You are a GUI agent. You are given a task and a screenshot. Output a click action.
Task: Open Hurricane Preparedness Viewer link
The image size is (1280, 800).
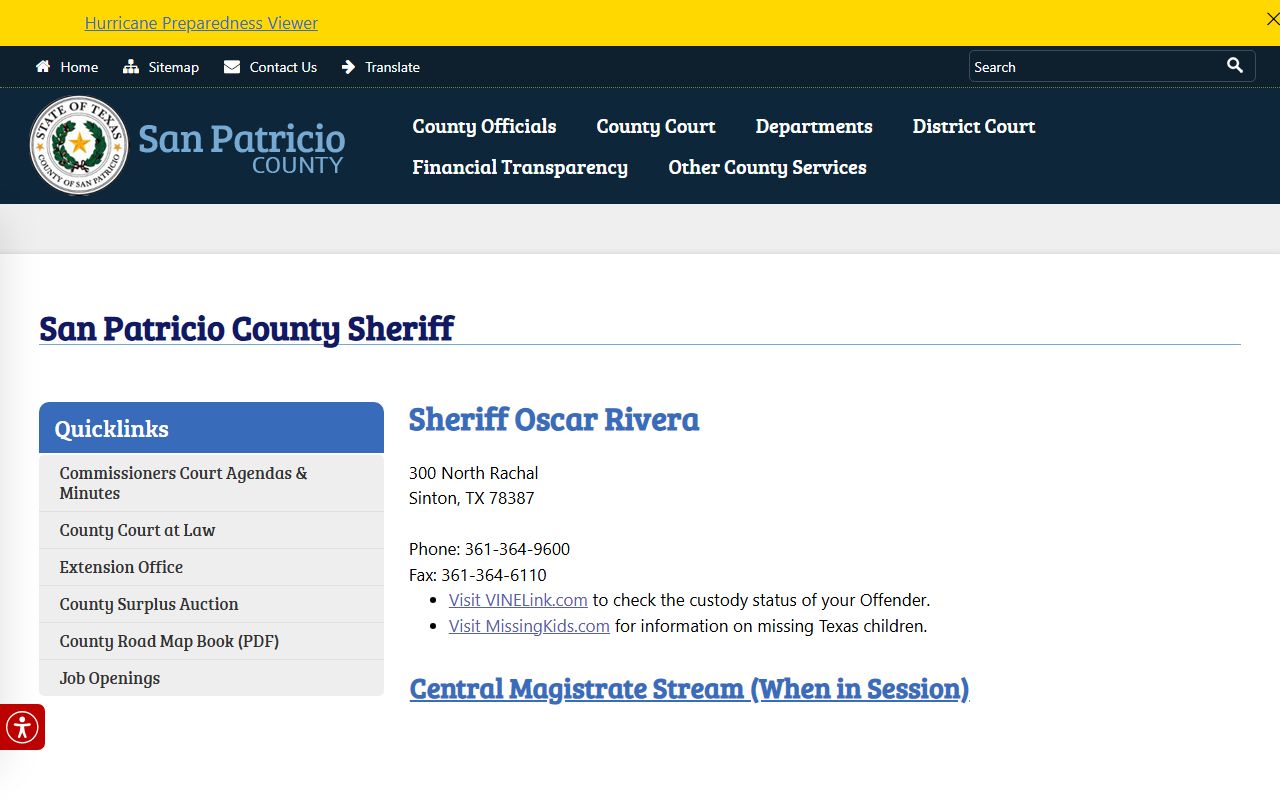click(201, 23)
